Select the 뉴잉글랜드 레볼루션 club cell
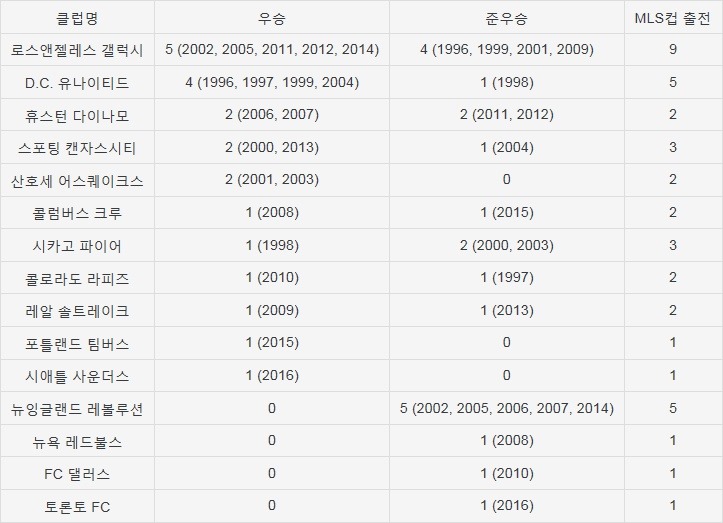Screen dimensions: 723x523 tap(77, 409)
